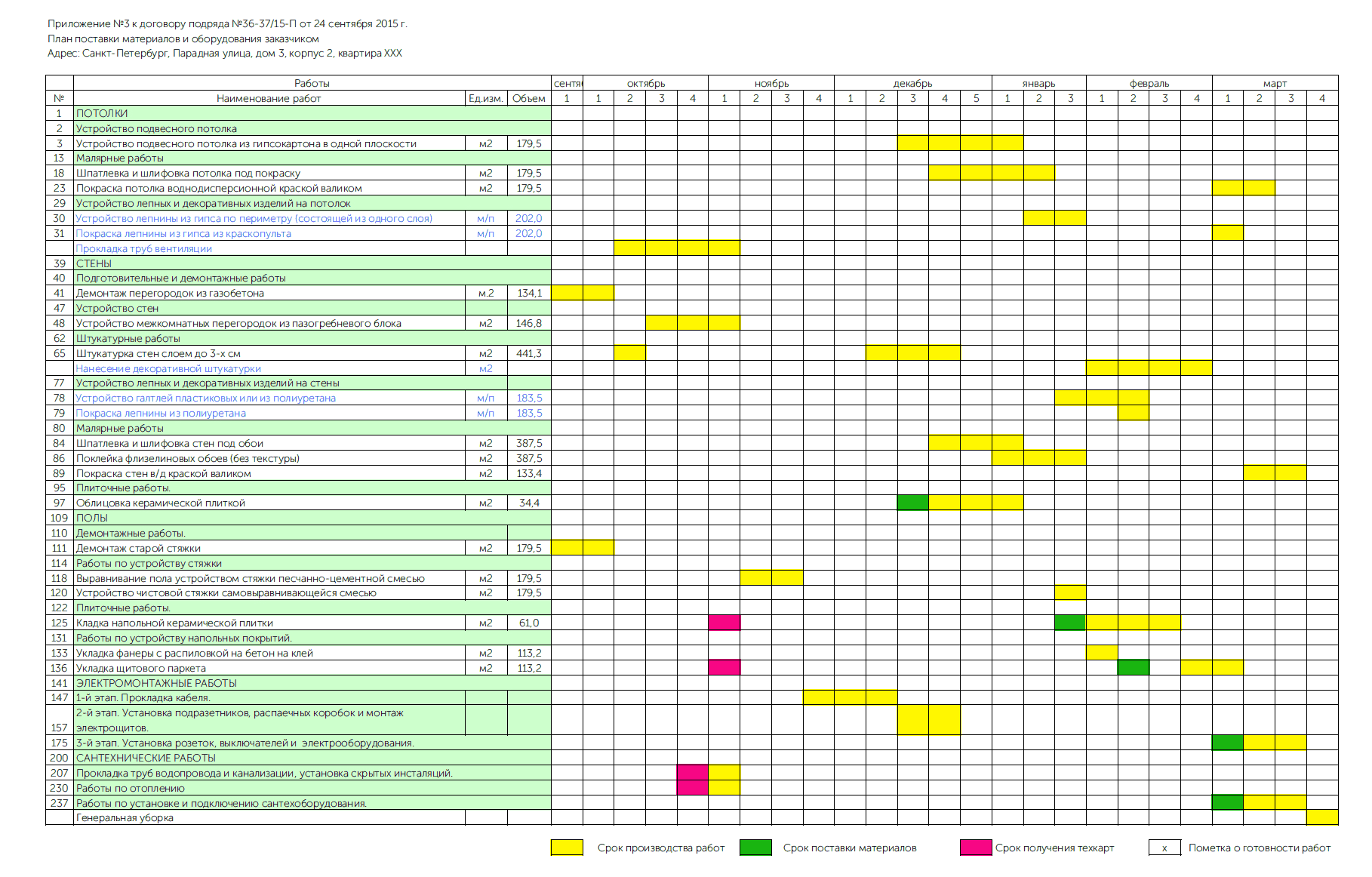Click the 'октябрь' month header

pos(646,83)
